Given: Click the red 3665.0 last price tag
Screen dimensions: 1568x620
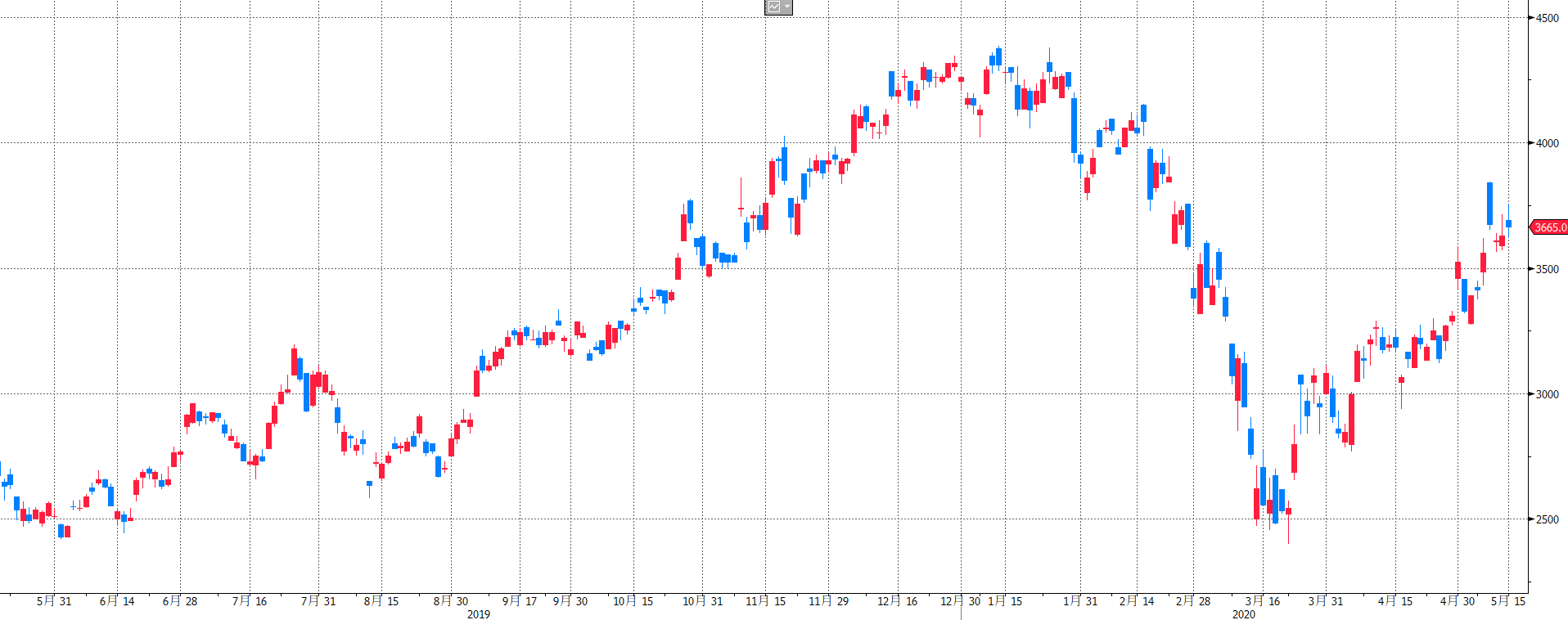Looking at the screenshot, I should coord(1549,227).
